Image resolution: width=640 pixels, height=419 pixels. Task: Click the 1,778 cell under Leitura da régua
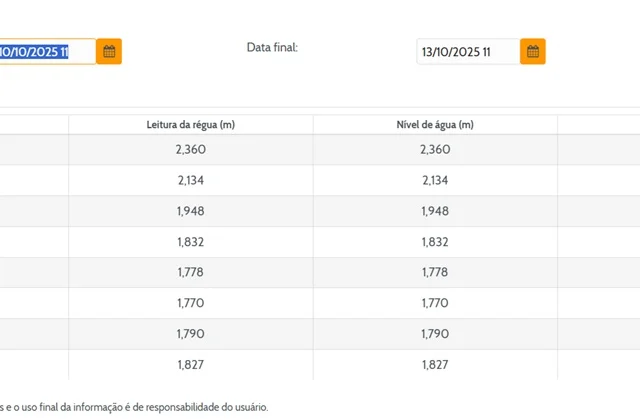coord(190,273)
